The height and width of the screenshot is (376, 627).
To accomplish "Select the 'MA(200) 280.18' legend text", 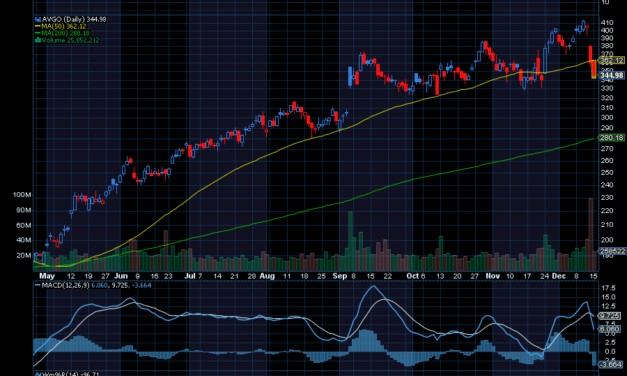I will [66, 33].
